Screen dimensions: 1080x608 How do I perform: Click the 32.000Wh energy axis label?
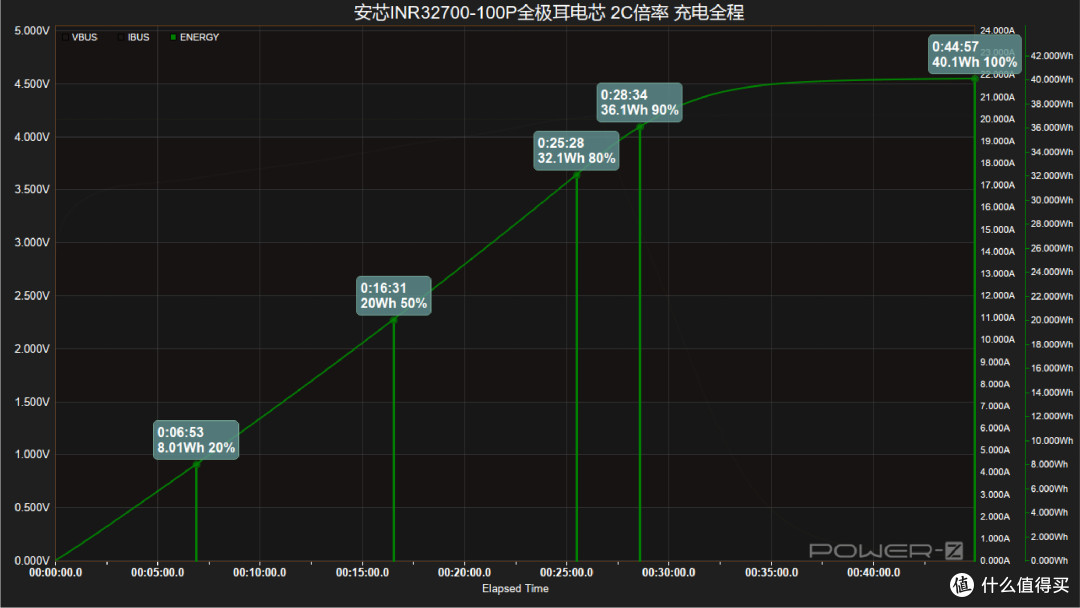tap(1052, 176)
